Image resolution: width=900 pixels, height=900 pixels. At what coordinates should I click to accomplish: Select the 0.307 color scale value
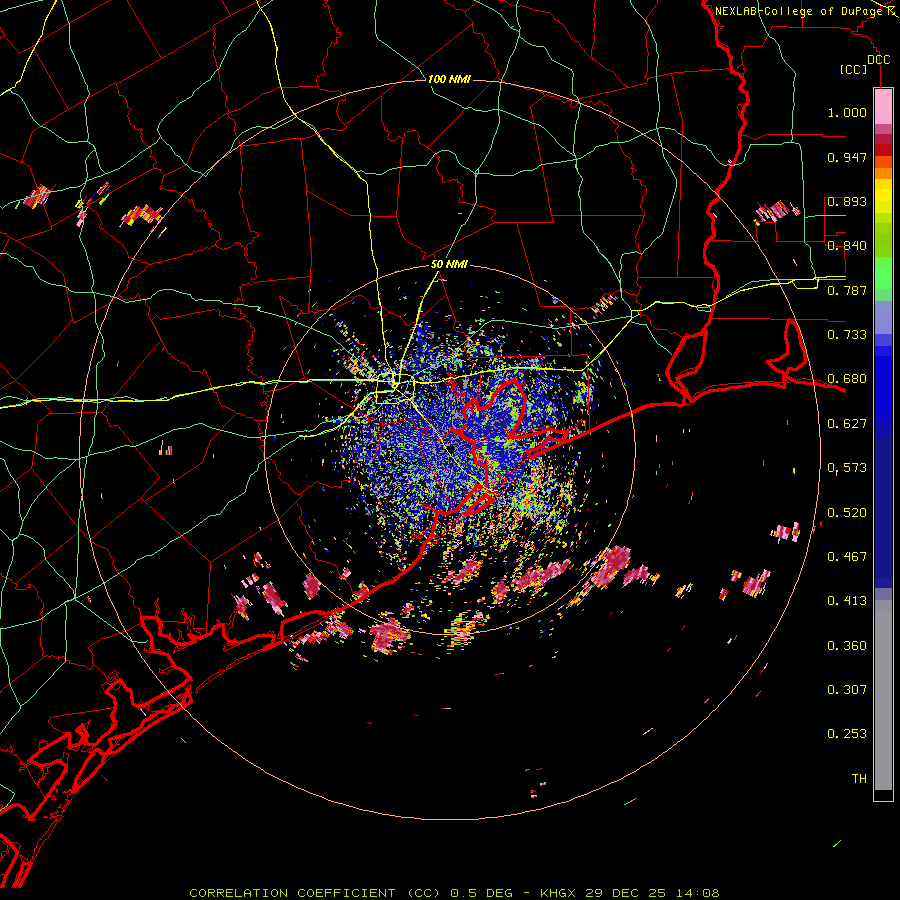[x=847, y=689]
